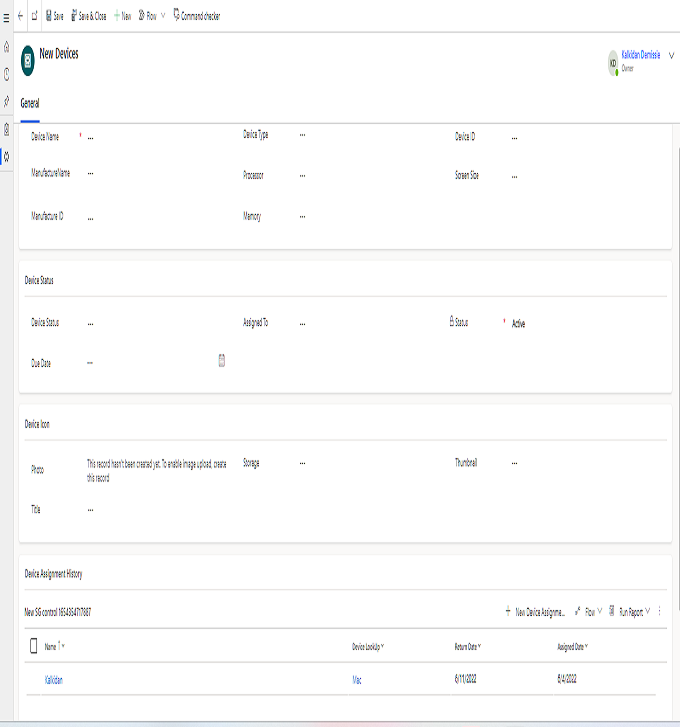Click the New Devices entity image
Image resolution: width=680 pixels, height=727 pixels.
point(28,61)
